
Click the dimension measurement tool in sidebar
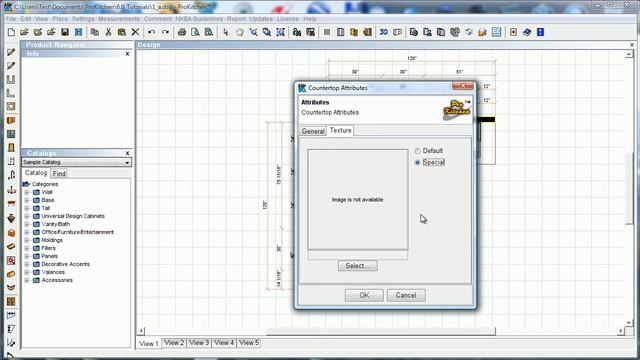(11, 315)
